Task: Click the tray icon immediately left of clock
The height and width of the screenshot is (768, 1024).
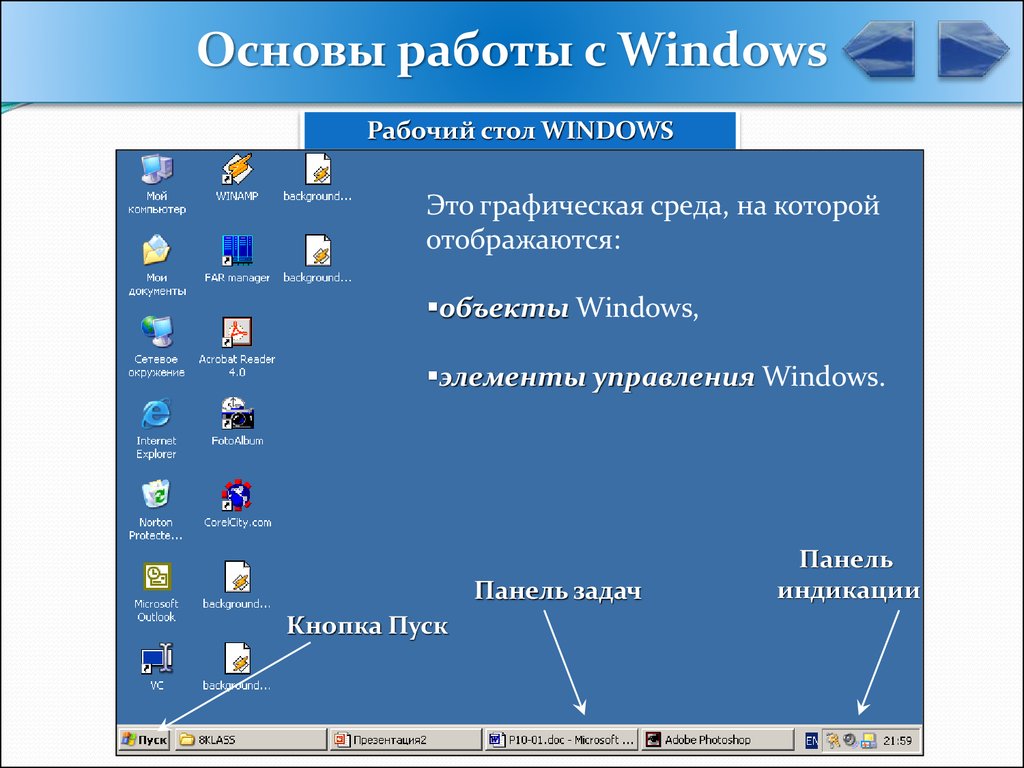Action: point(868,740)
